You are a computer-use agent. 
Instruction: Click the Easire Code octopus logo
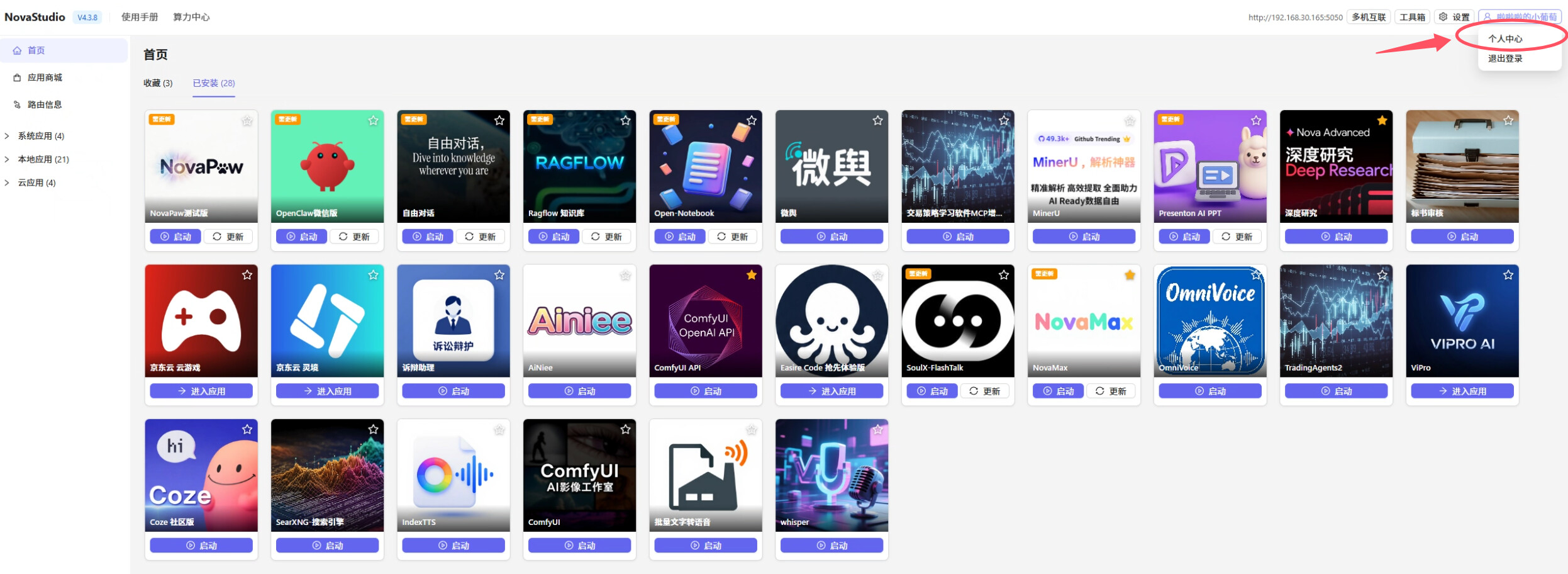click(831, 321)
